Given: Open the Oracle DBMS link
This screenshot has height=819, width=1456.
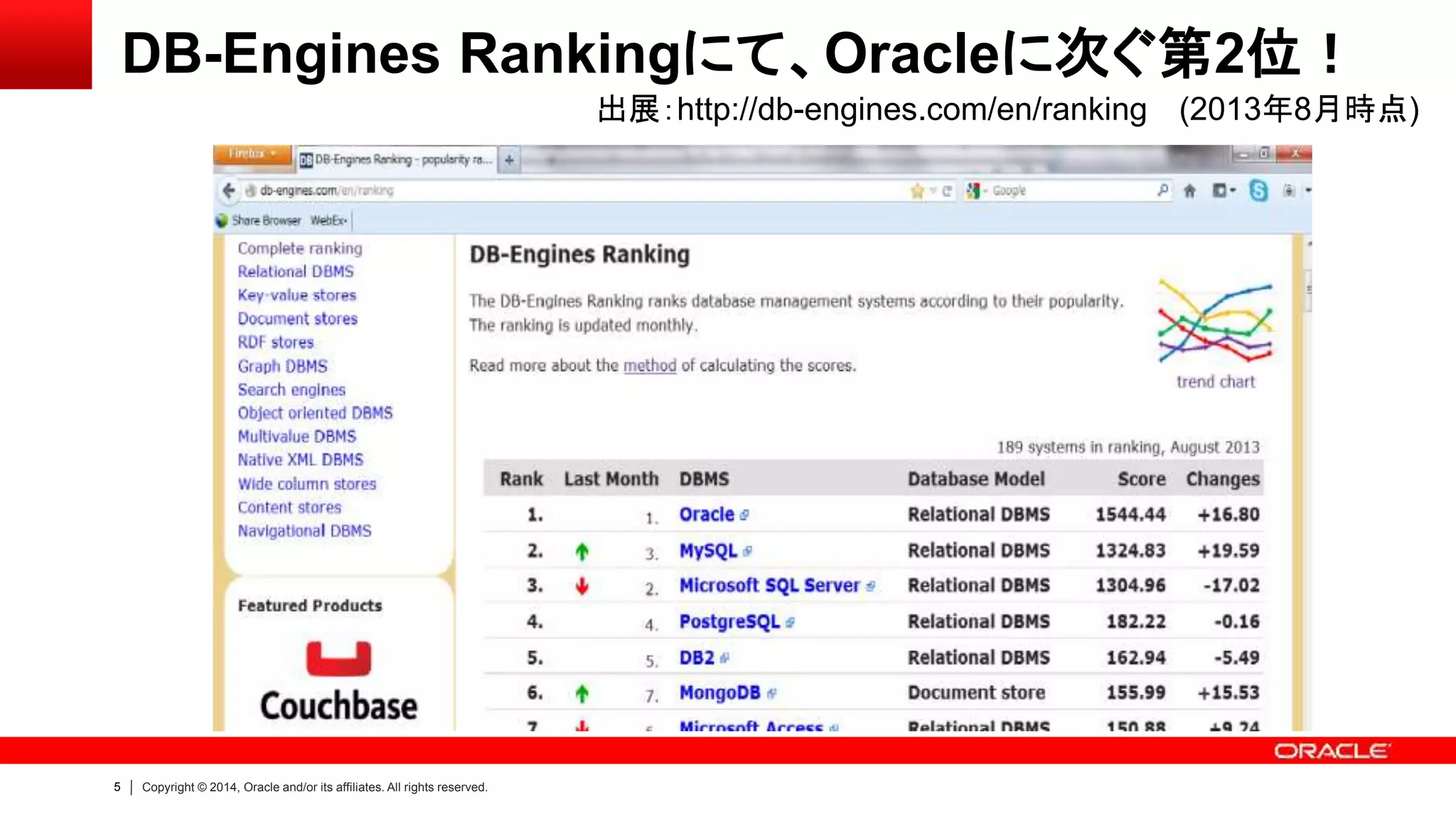Looking at the screenshot, I should [707, 514].
